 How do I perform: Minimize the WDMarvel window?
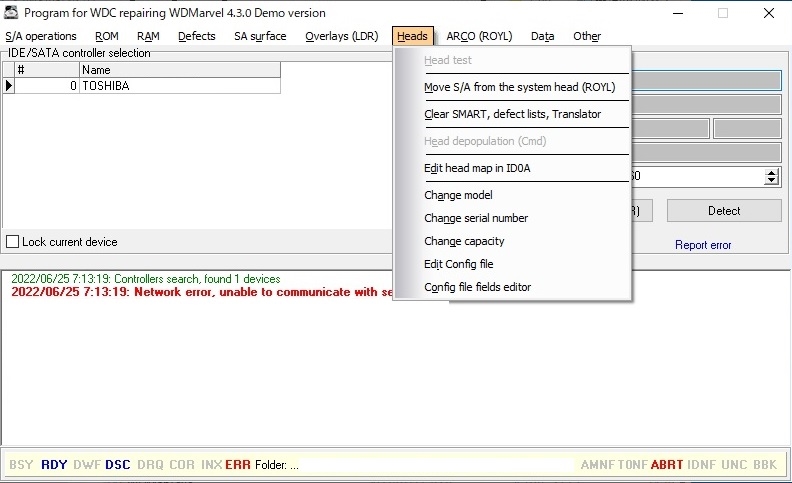pos(678,13)
